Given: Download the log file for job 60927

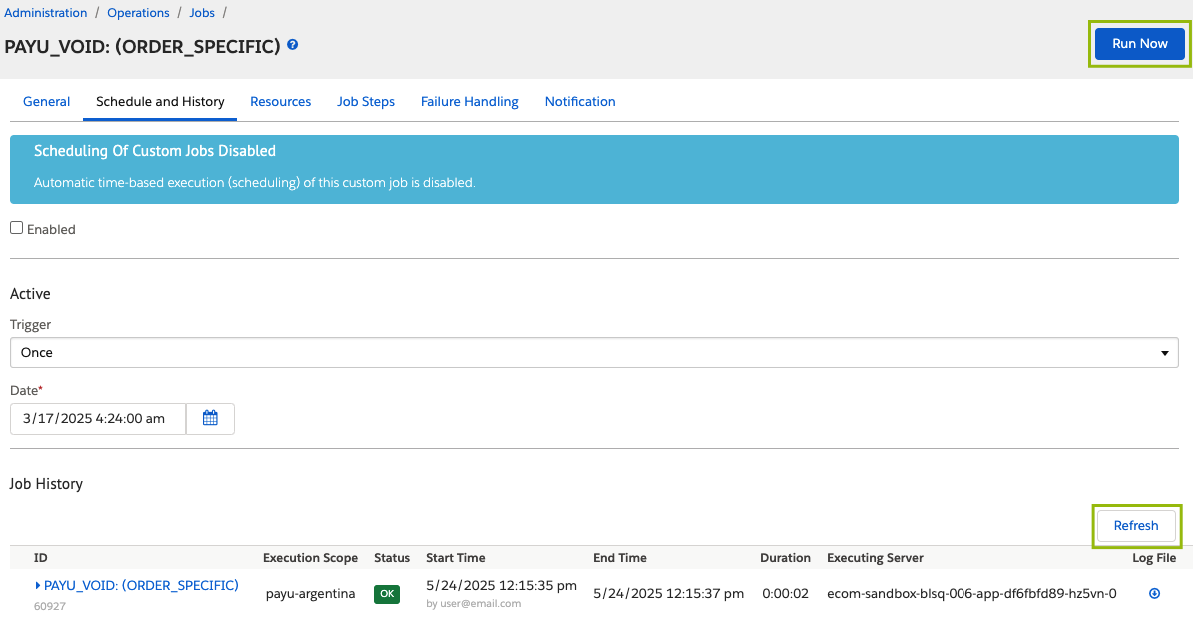Looking at the screenshot, I should (x=1154, y=594).
